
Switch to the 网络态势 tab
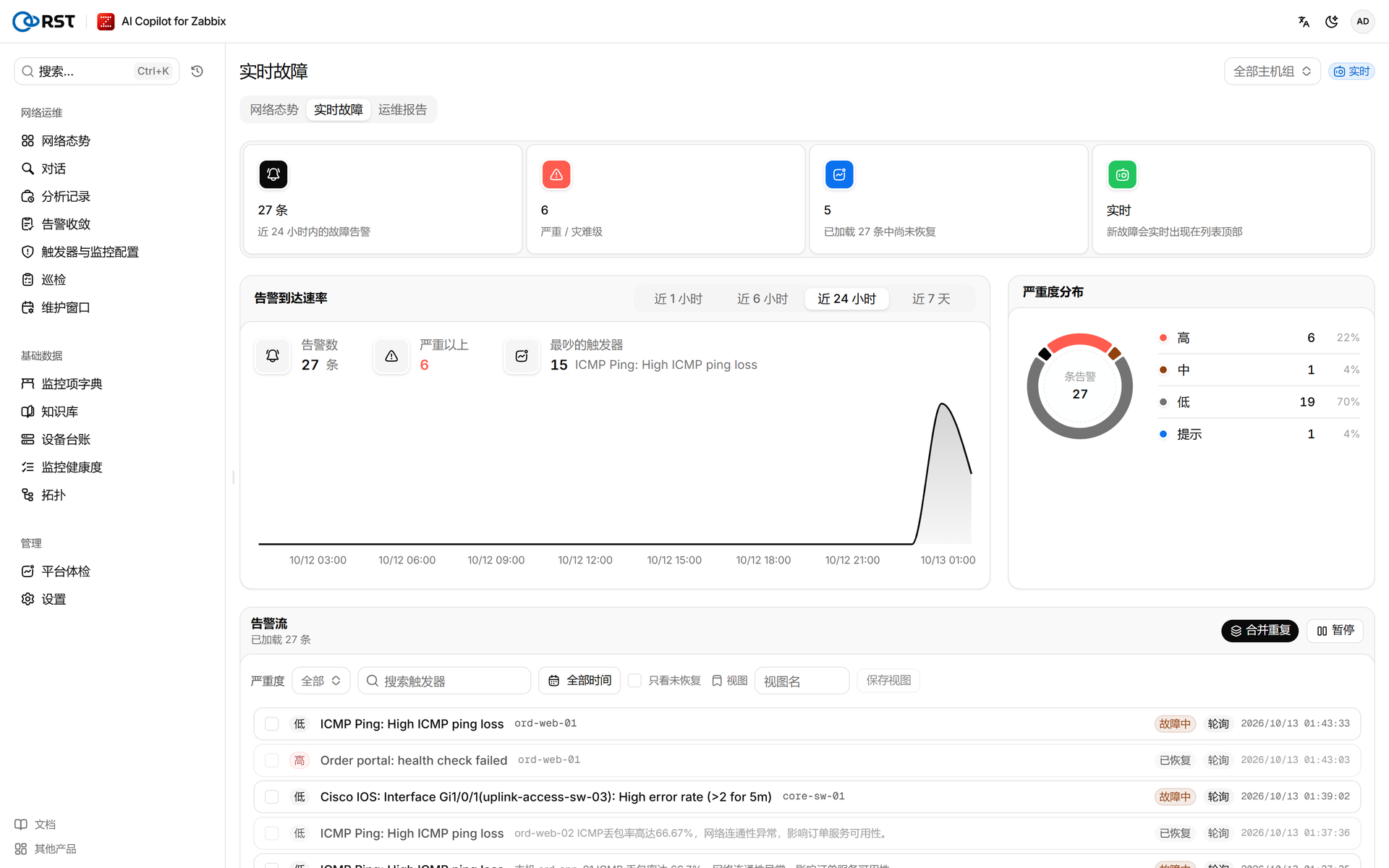[274, 110]
